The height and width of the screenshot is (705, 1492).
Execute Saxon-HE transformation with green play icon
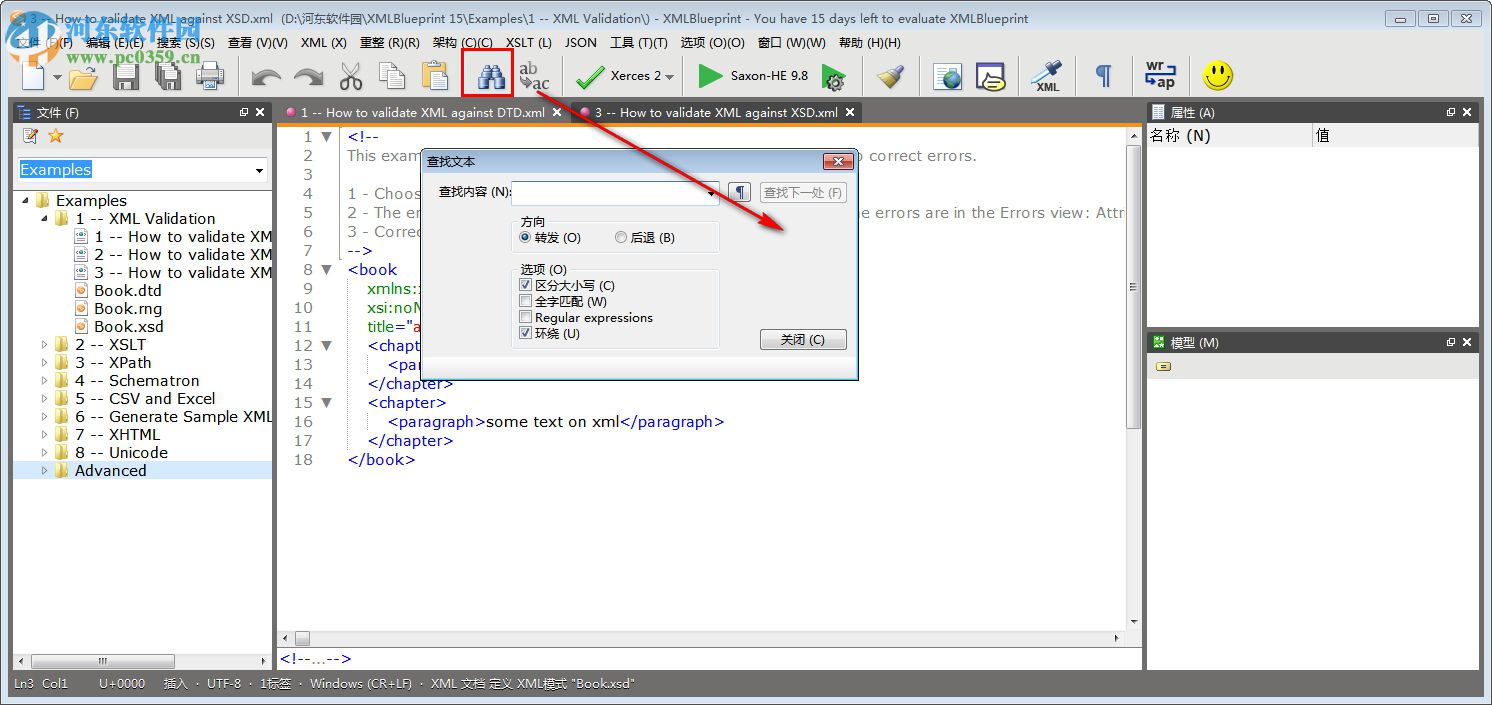[710, 75]
